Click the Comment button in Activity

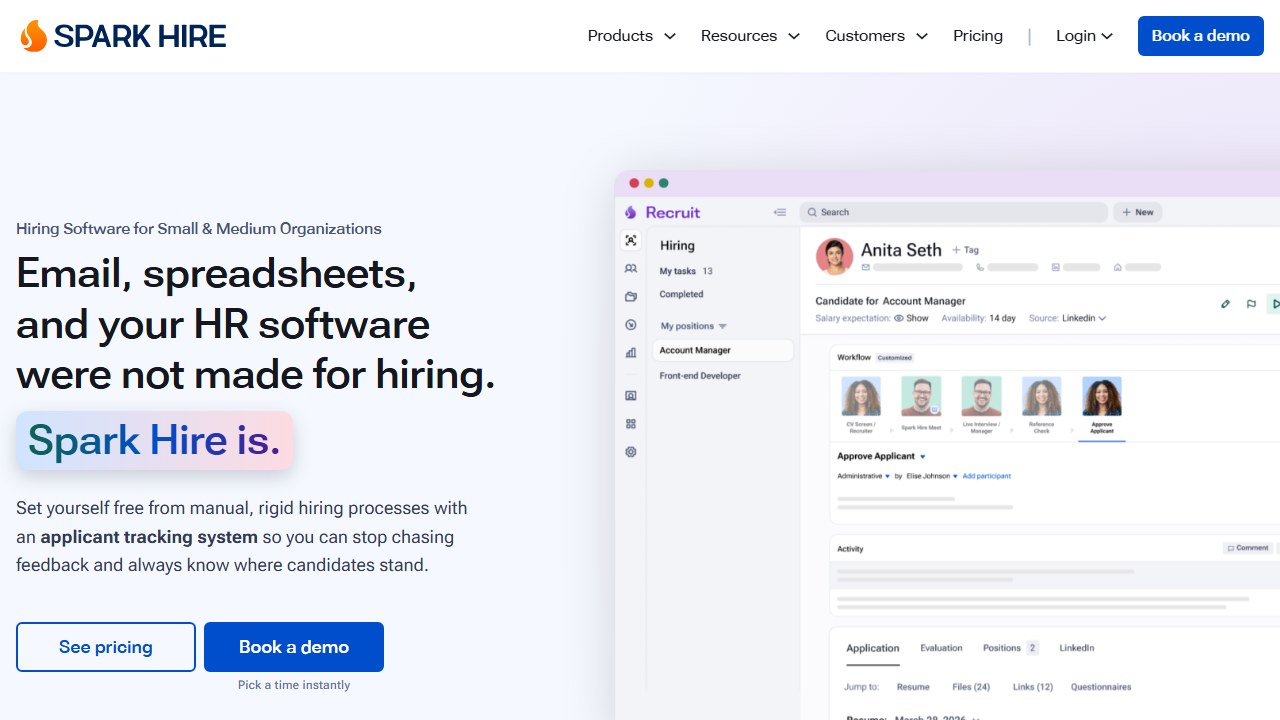(1248, 548)
